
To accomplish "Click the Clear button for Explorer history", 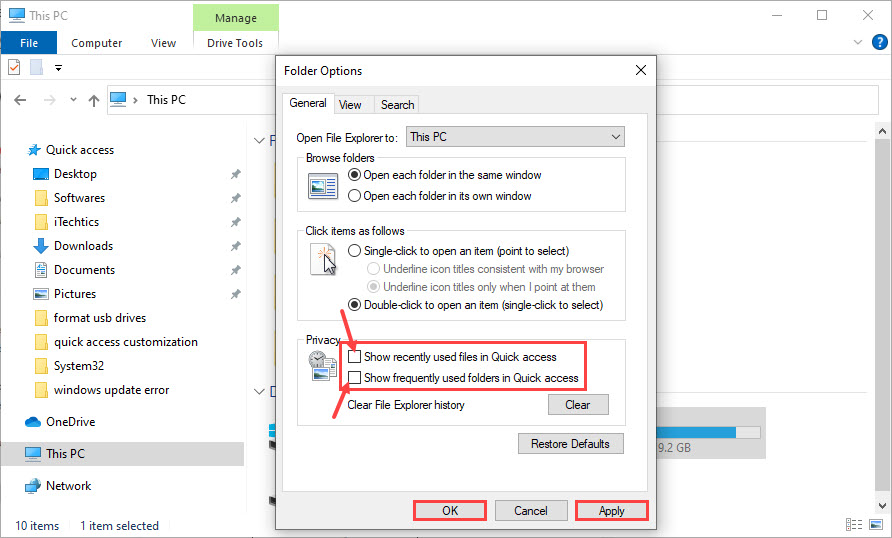I will tap(578, 405).
